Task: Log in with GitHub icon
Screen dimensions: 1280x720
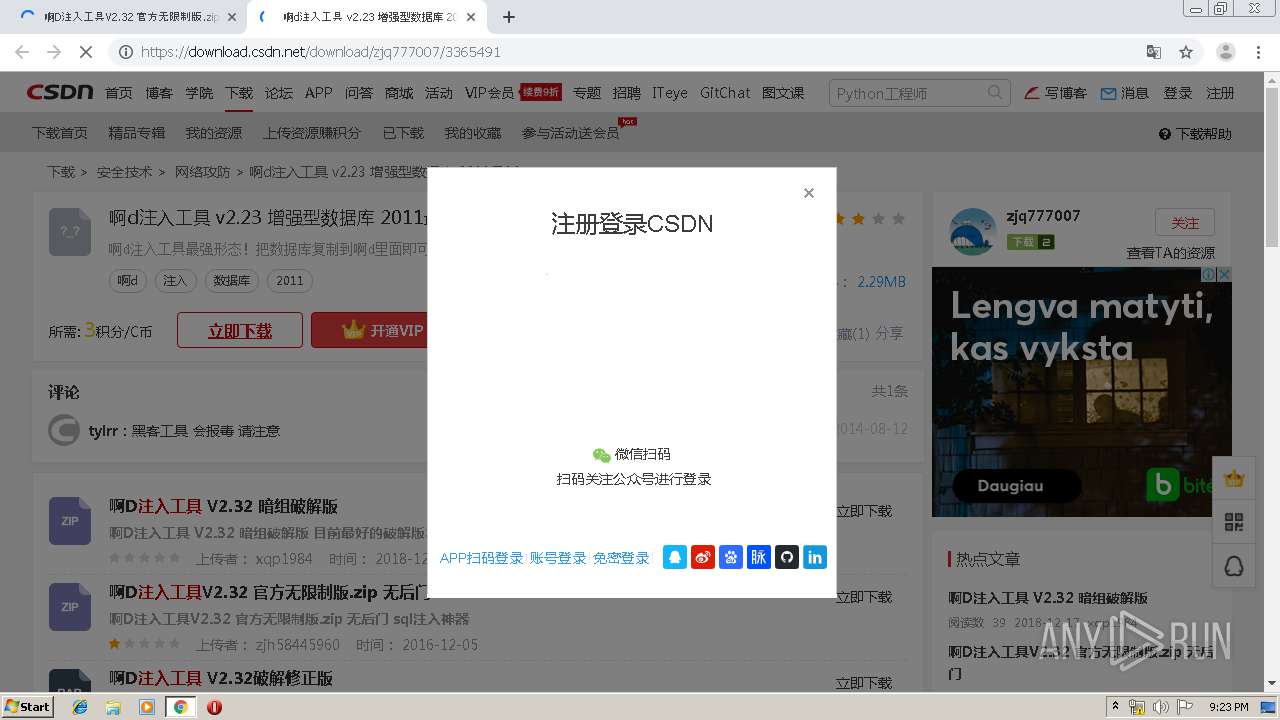Action: point(787,557)
